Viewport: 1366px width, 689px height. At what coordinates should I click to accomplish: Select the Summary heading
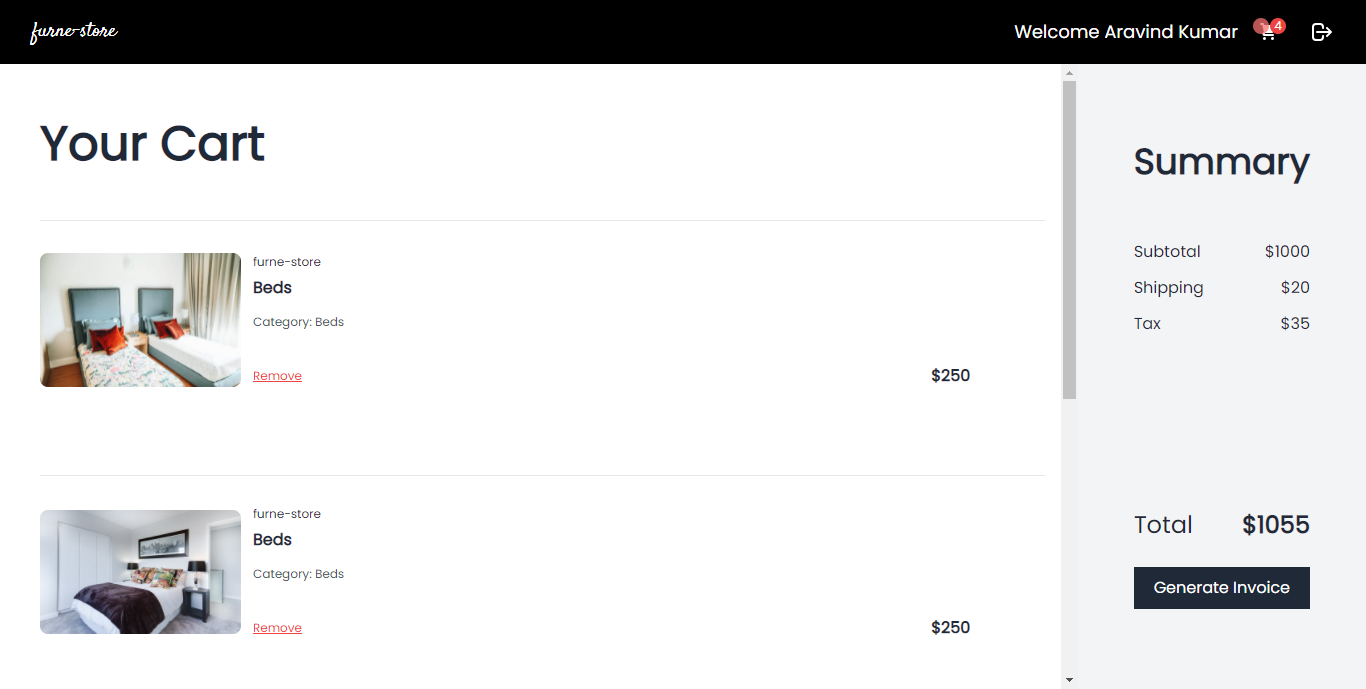(1221, 163)
